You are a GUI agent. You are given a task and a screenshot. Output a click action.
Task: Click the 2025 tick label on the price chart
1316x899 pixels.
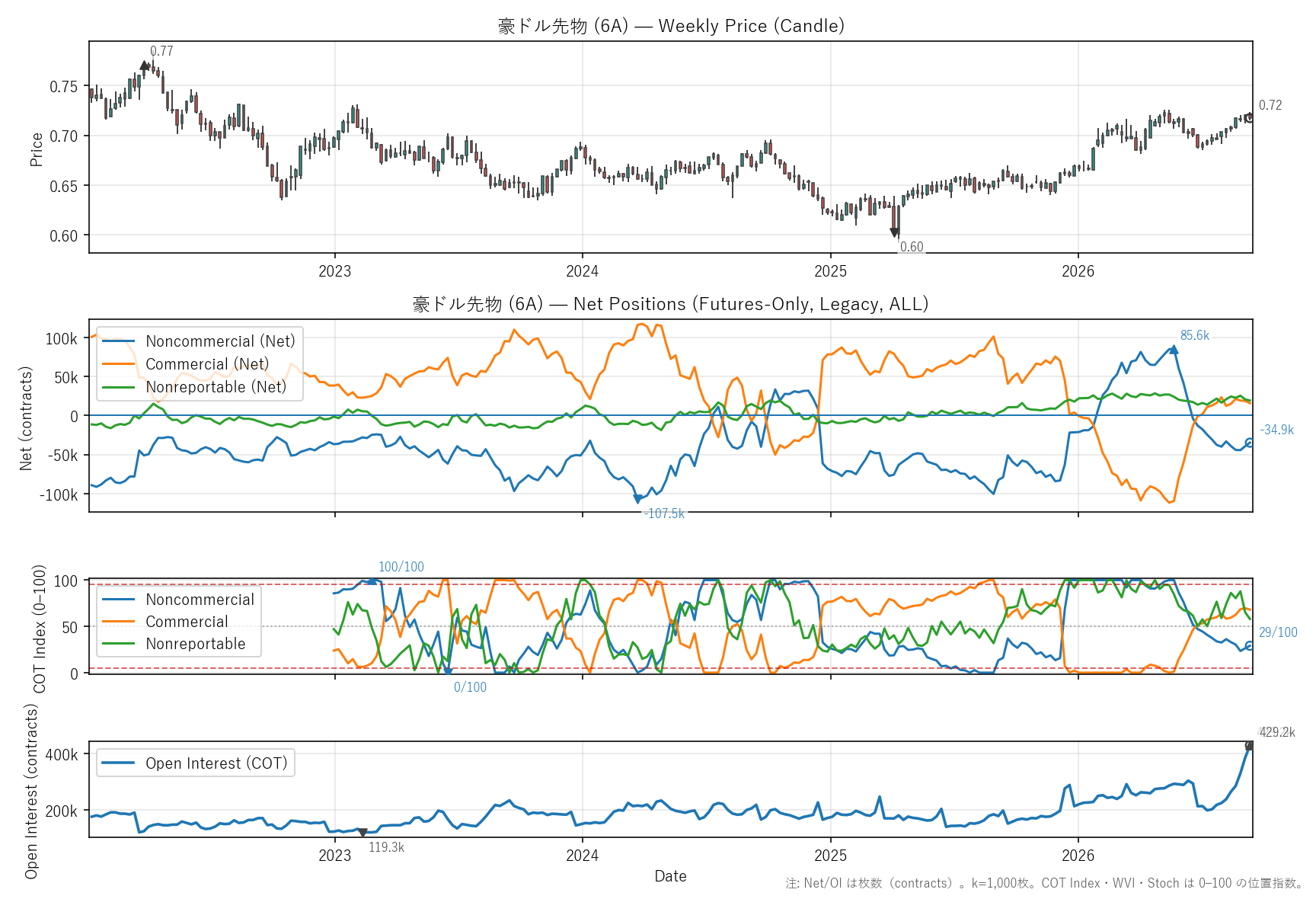click(x=830, y=271)
